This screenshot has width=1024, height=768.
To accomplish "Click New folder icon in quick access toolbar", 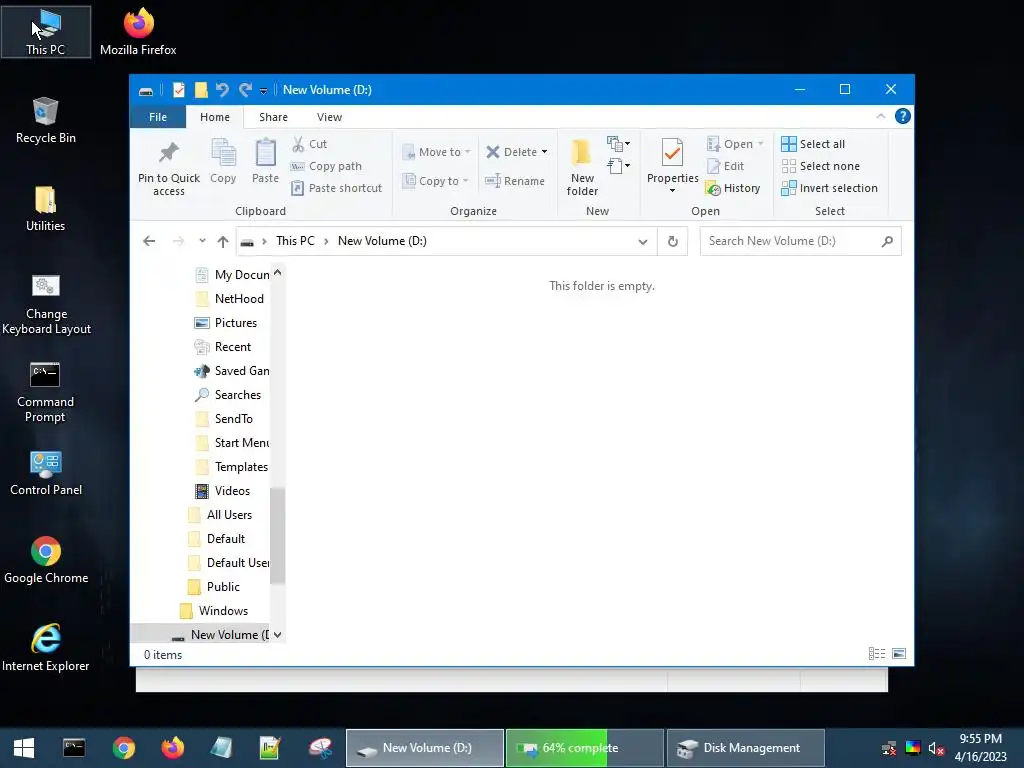I will (201, 89).
